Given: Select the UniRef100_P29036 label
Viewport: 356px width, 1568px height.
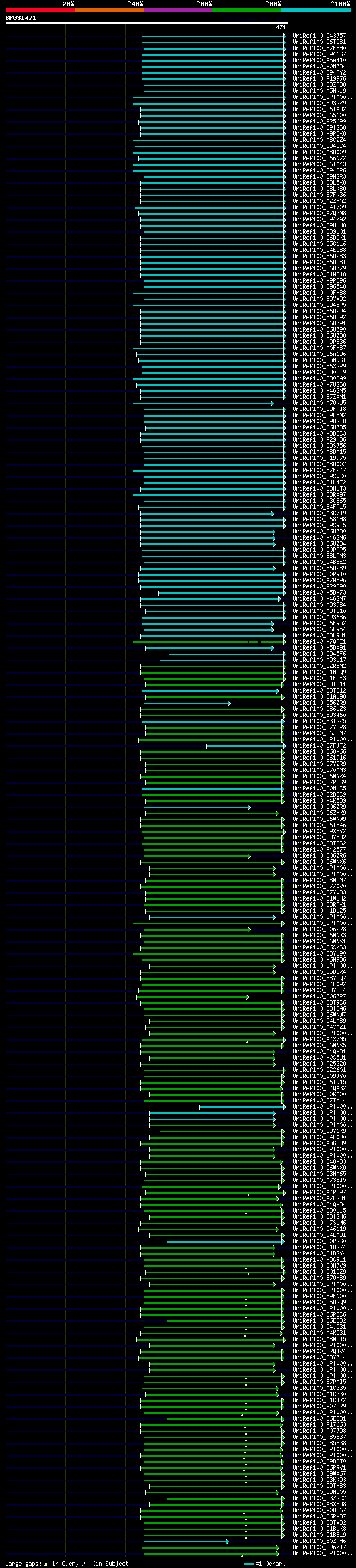Looking at the screenshot, I should [x=319, y=439].
